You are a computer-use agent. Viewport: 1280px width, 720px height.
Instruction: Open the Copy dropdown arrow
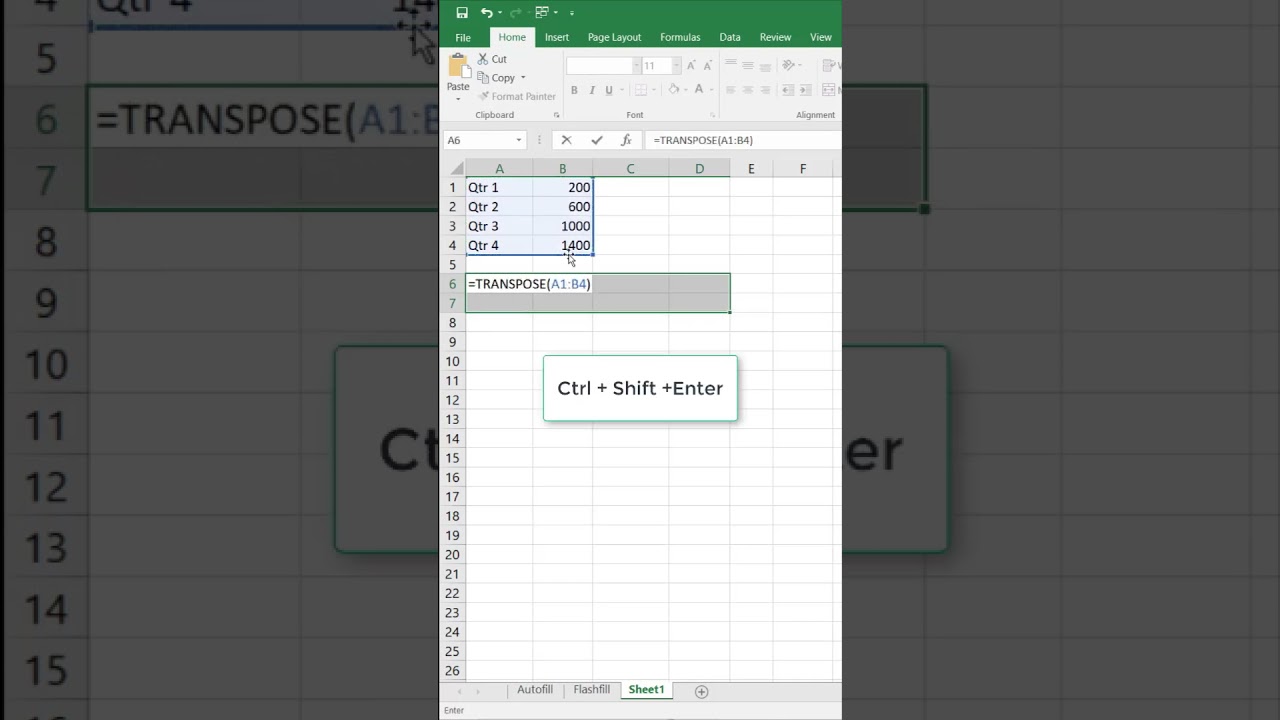pos(522,78)
